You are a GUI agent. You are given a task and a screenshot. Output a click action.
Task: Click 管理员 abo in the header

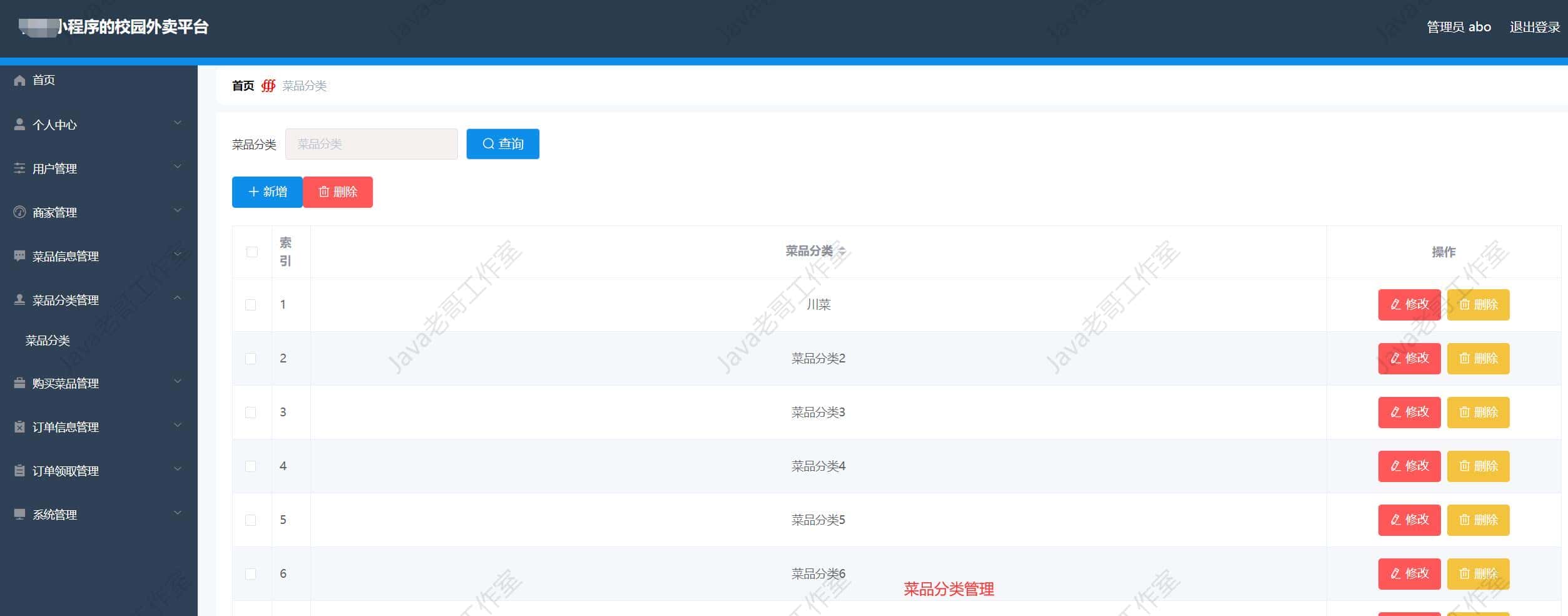pos(1459,27)
